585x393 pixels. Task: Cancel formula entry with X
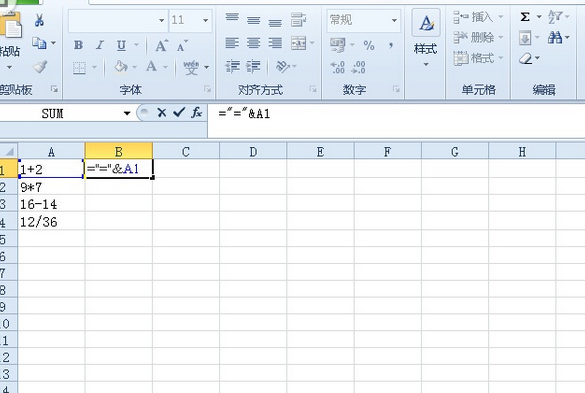tap(162, 112)
